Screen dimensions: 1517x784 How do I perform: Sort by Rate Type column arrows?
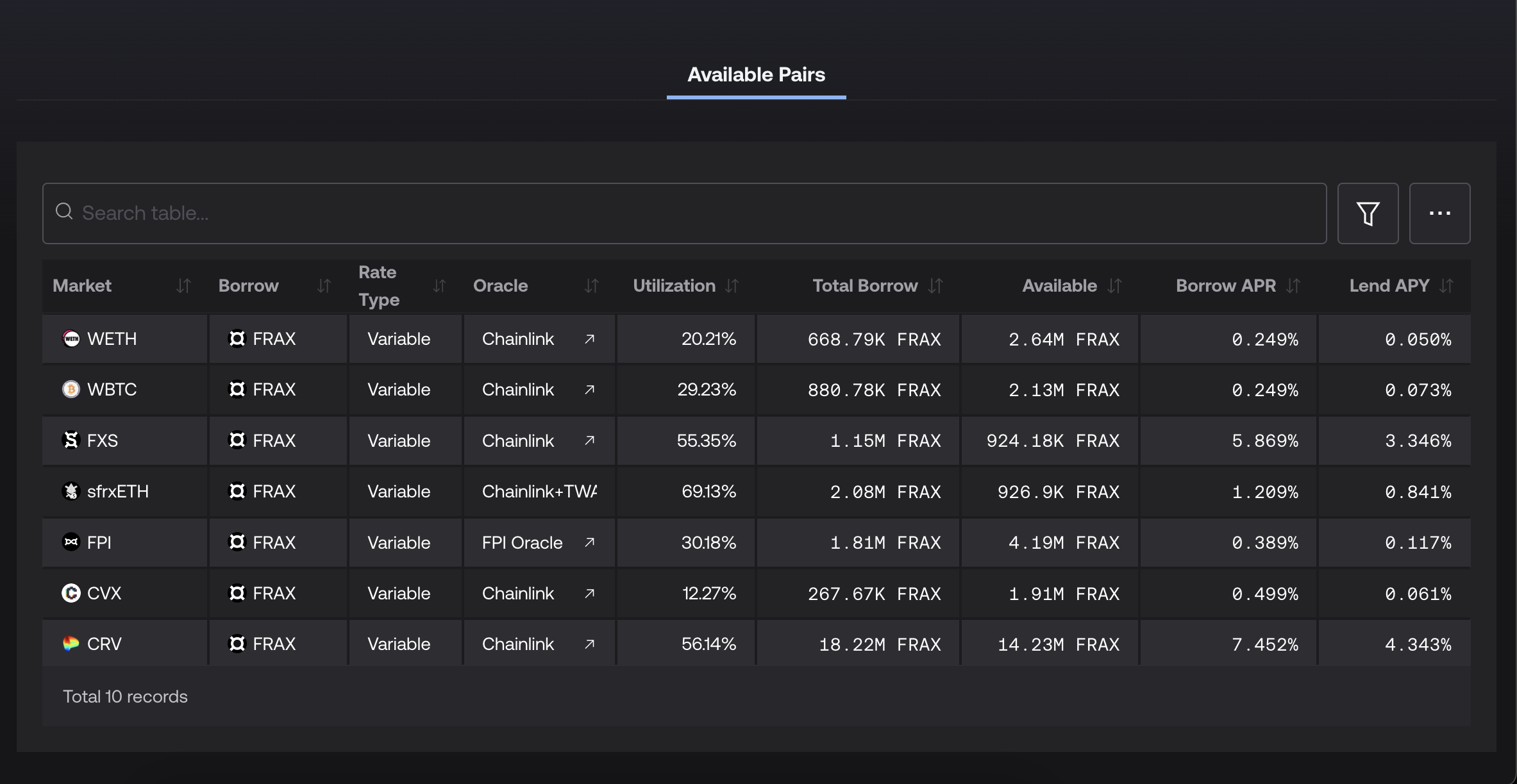[439, 286]
